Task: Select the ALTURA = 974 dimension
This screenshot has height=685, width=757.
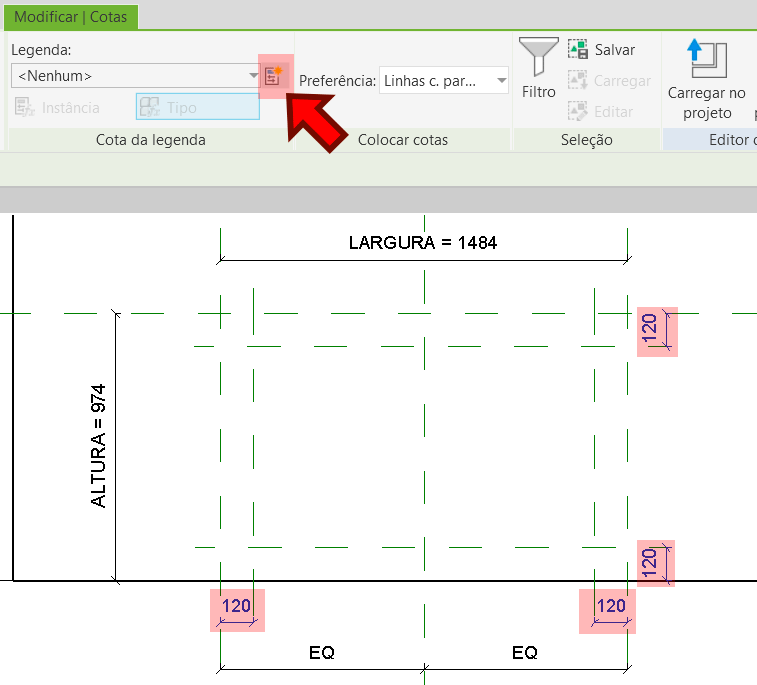Action: point(99,445)
